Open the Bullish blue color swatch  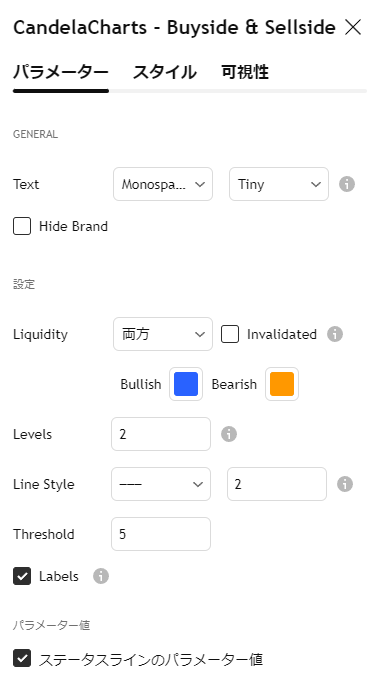pyautogui.click(x=186, y=384)
